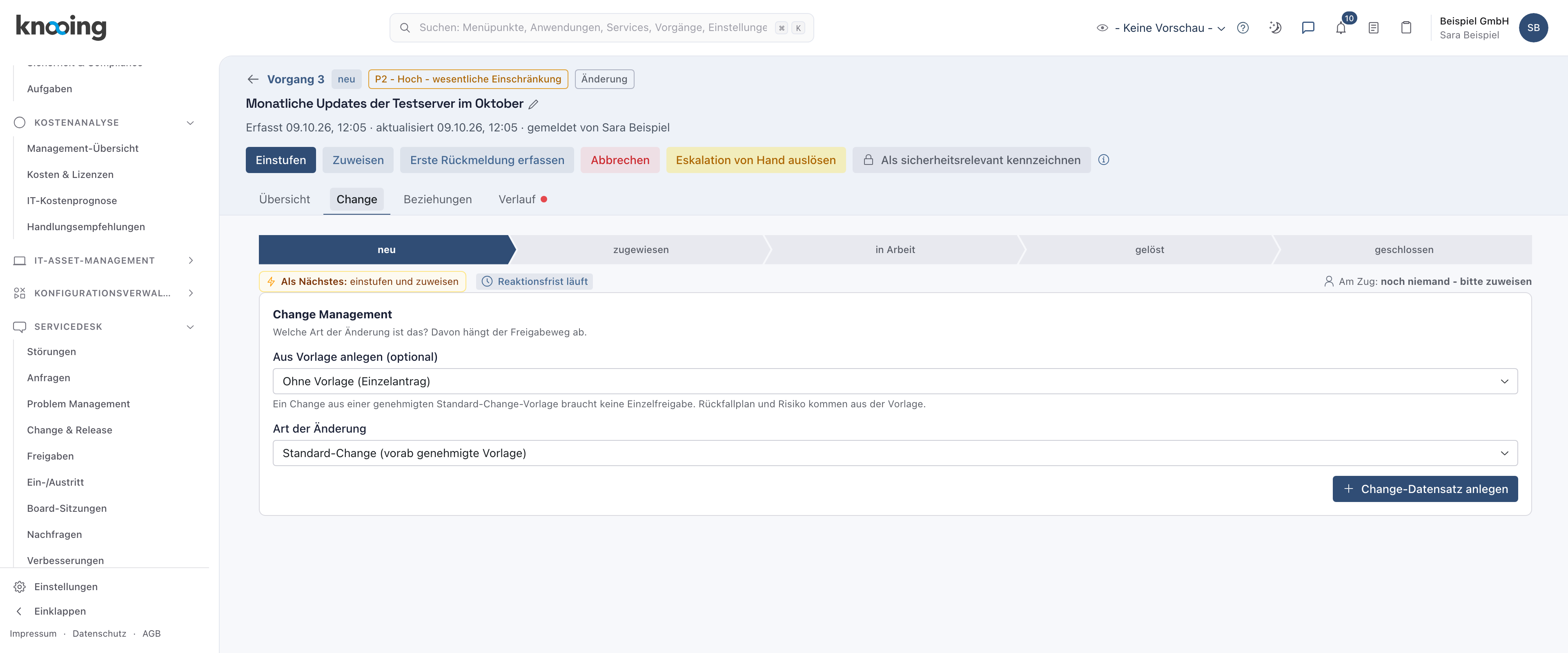Open the Impressum footer link
Screen dimensions: 1568x653
click(33, 634)
